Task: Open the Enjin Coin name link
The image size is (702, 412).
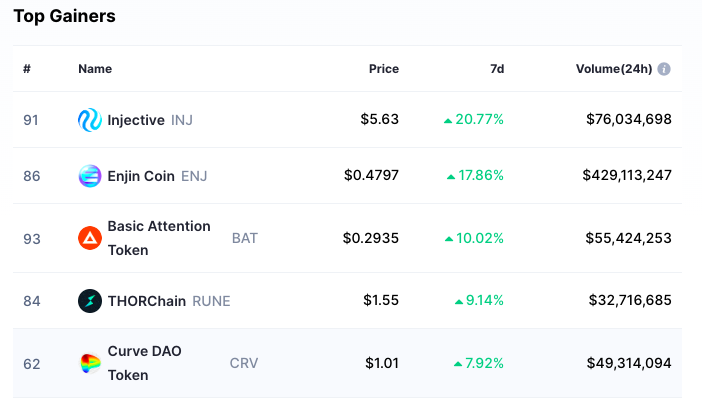Action: tap(141, 176)
